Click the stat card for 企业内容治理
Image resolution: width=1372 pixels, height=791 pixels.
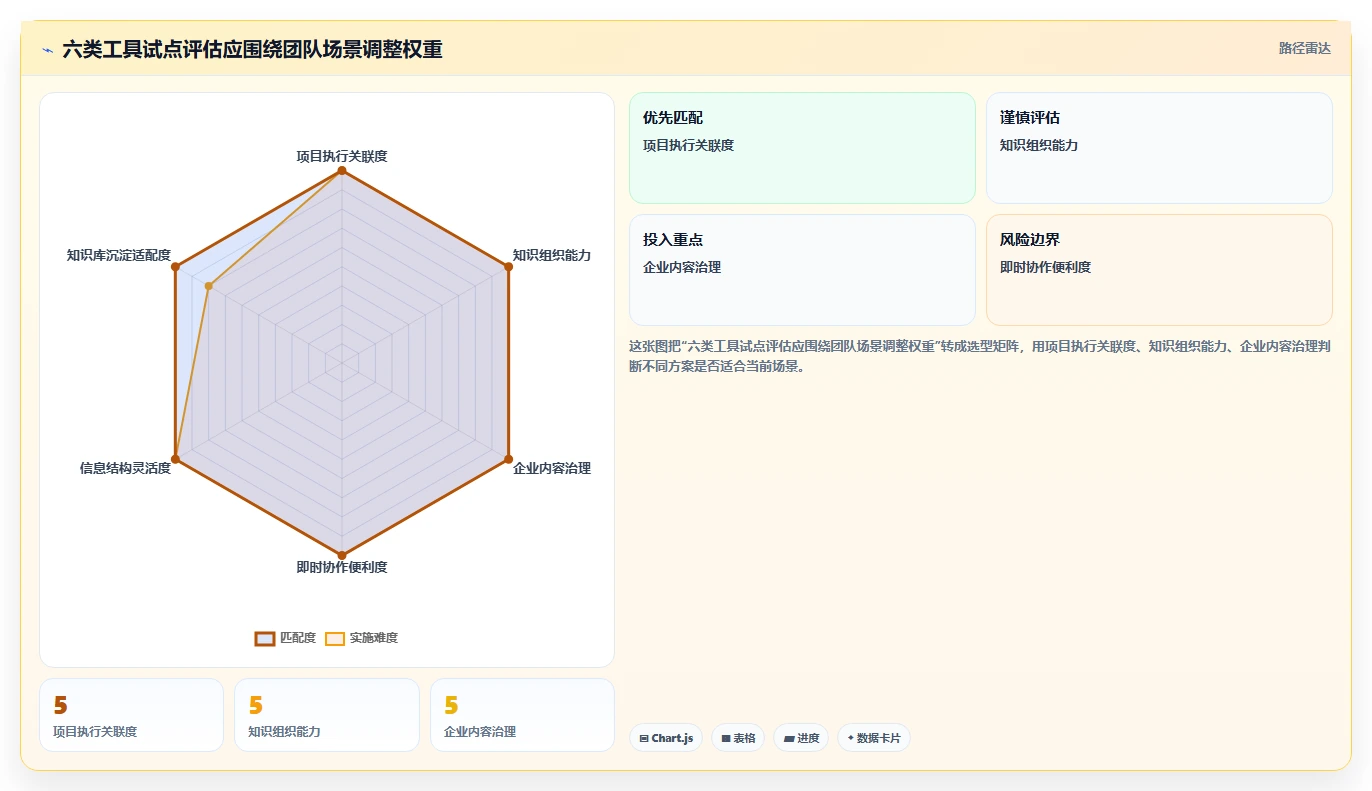tap(522, 715)
